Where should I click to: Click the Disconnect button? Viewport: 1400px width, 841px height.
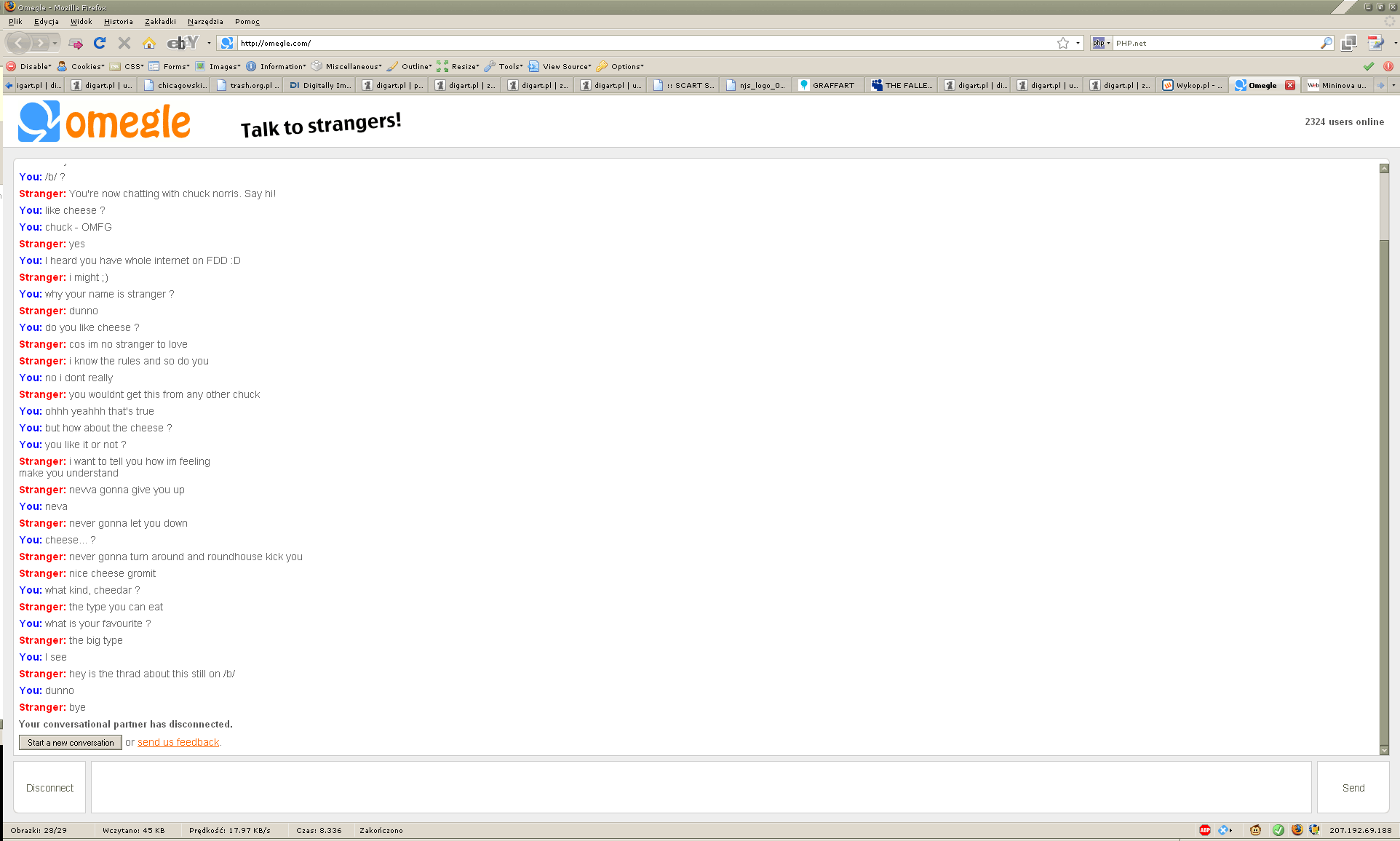(x=49, y=788)
